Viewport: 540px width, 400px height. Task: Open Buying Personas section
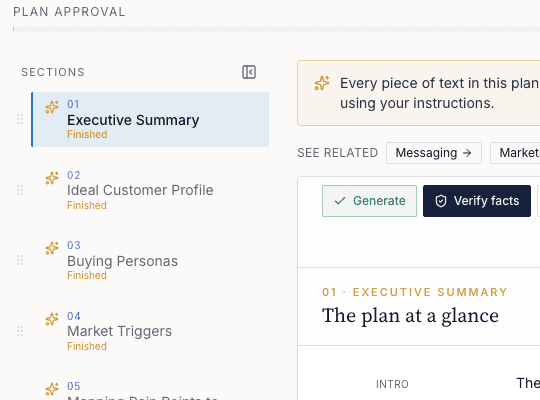coord(150,260)
